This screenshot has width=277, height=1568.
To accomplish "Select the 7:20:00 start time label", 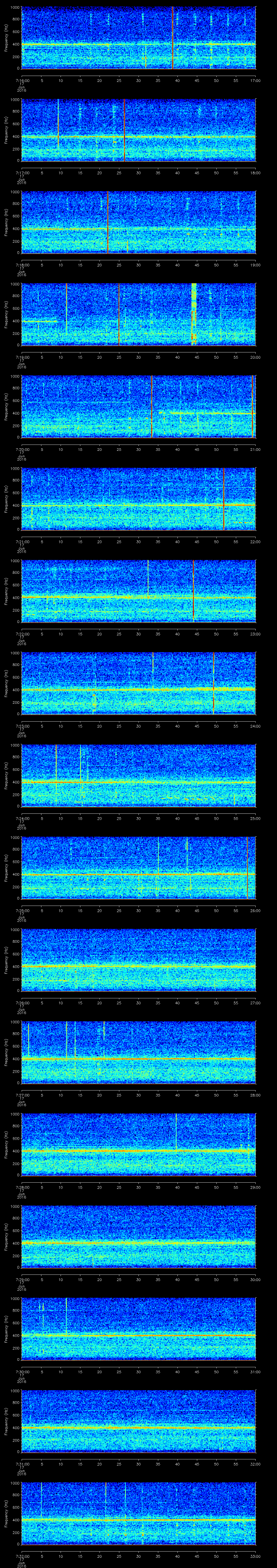I will (22, 449).
